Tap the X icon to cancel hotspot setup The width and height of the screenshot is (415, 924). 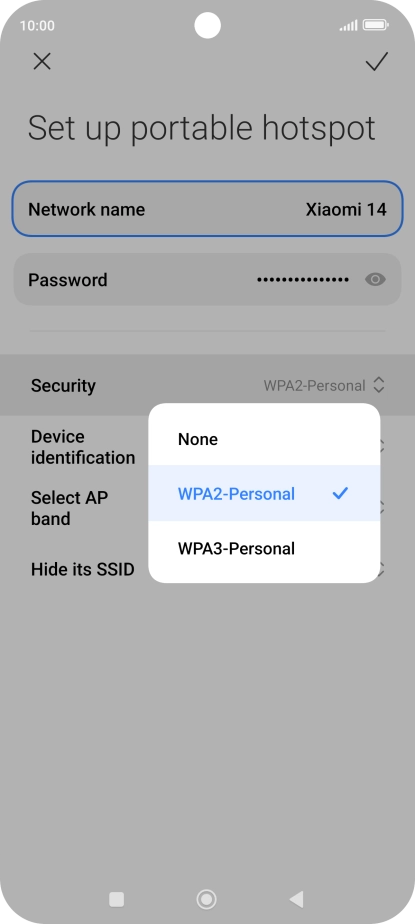pyautogui.click(x=42, y=61)
